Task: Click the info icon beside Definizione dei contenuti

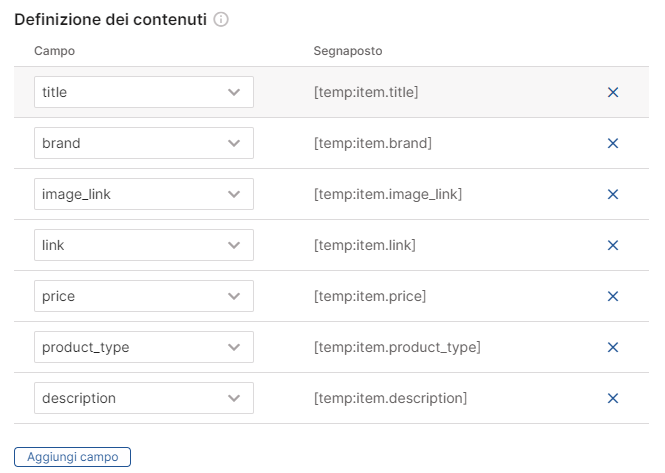Action: [x=222, y=20]
